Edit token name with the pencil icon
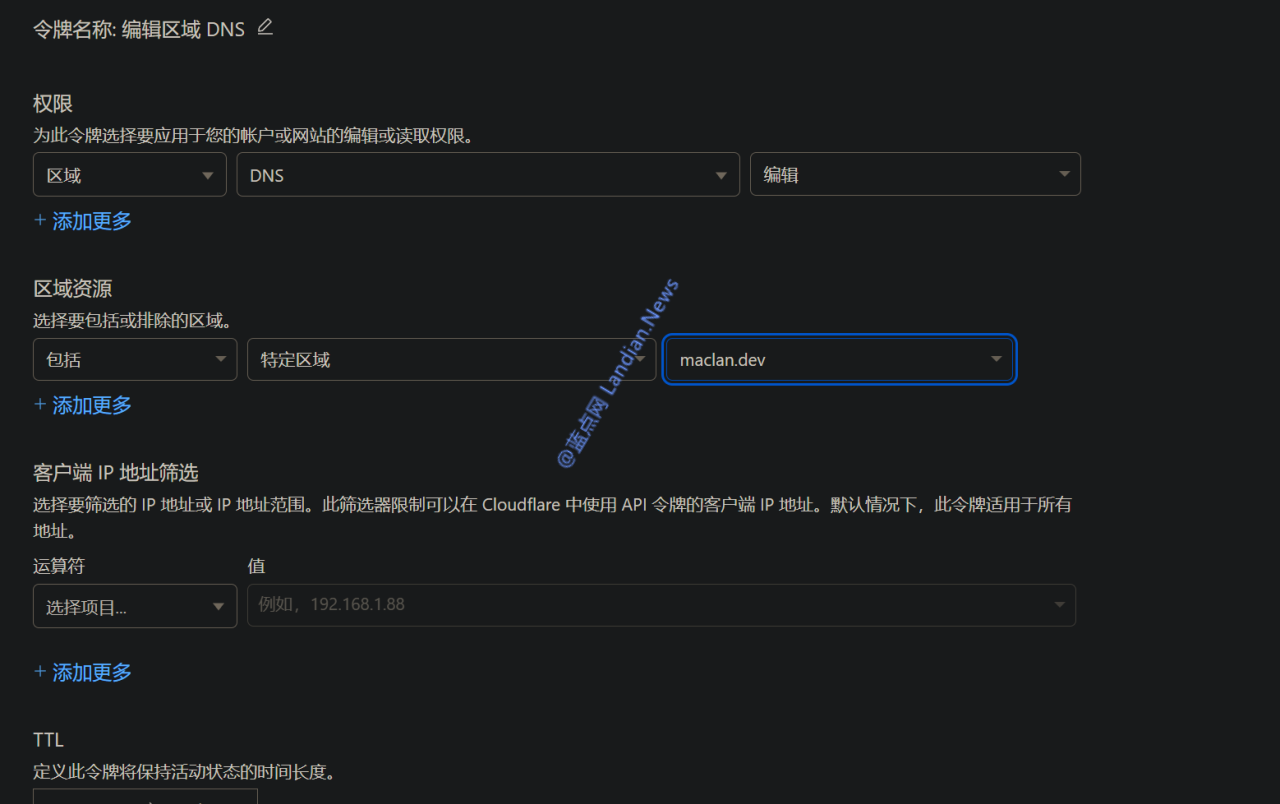This screenshot has height=804, width=1280. click(265, 28)
